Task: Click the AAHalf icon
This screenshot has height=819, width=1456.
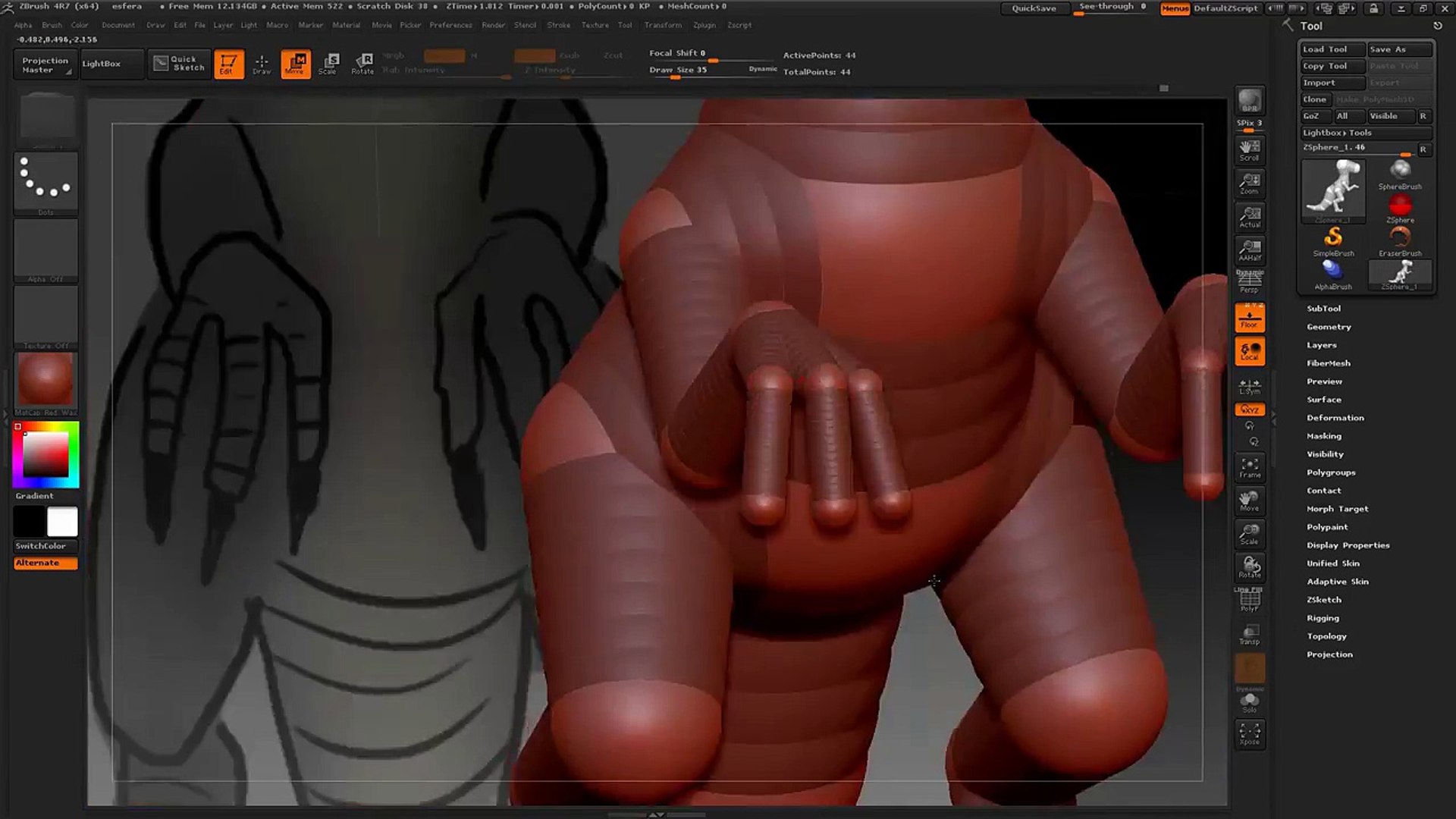Action: (x=1249, y=250)
